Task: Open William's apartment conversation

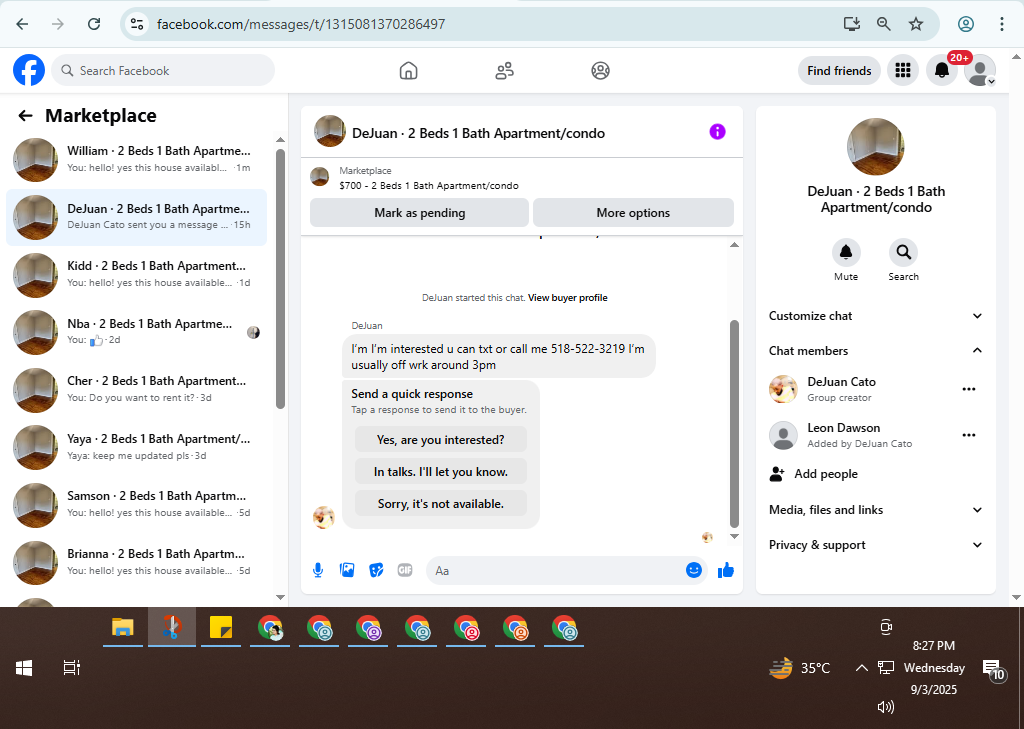Action: (x=136, y=159)
